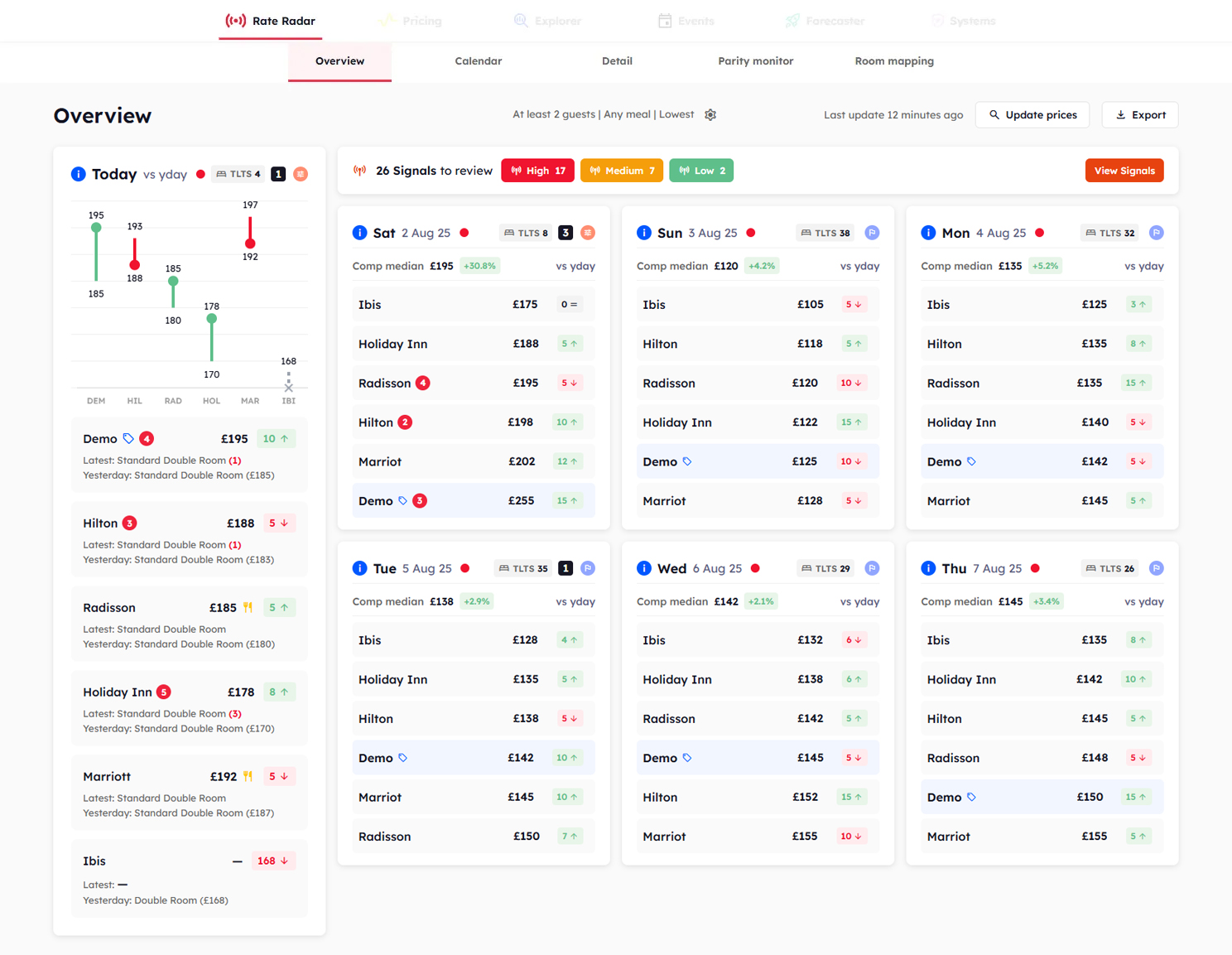The image size is (1232, 955).
Task: Click the purple flag icon on Wed card
Action: (x=872, y=568)
